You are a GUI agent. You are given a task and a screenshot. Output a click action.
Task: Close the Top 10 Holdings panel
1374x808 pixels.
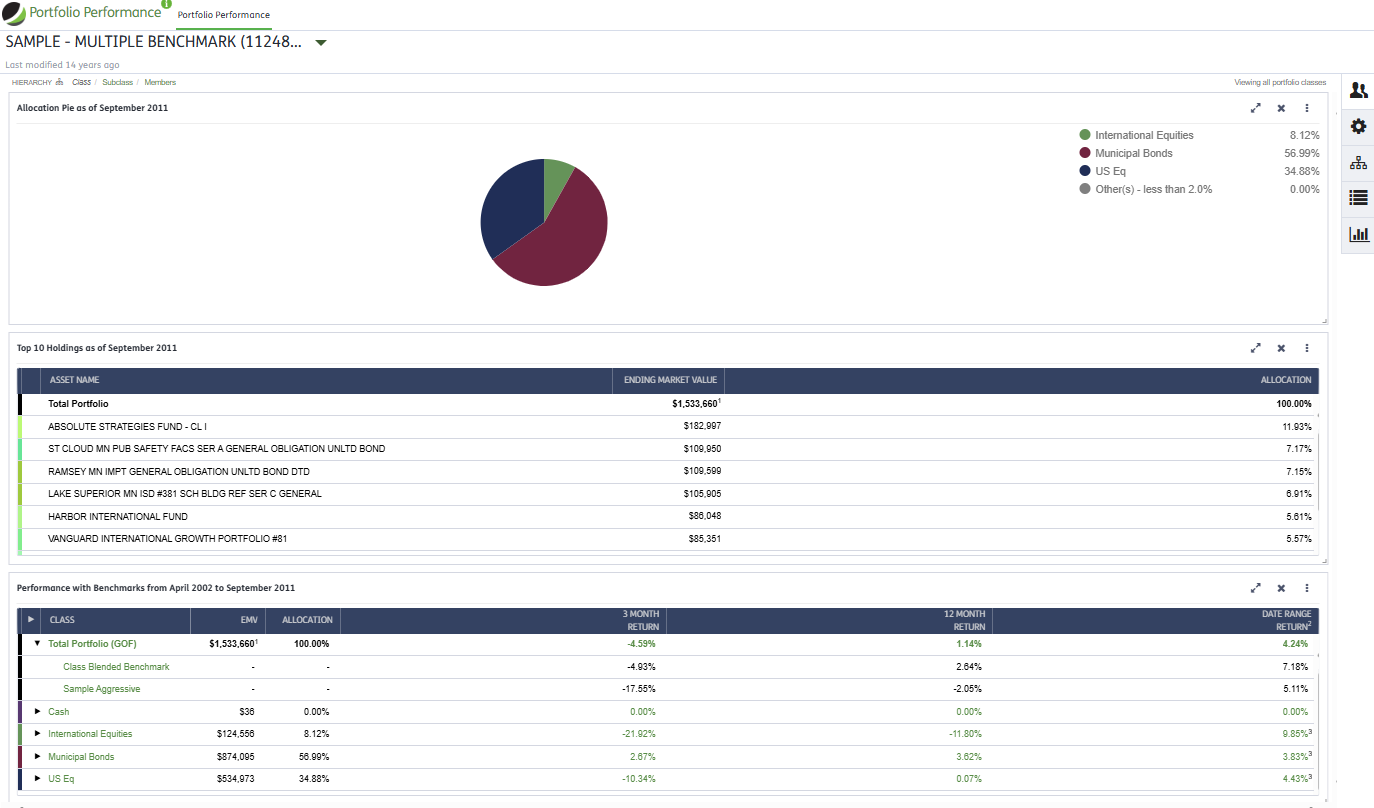click(1281, 348)
